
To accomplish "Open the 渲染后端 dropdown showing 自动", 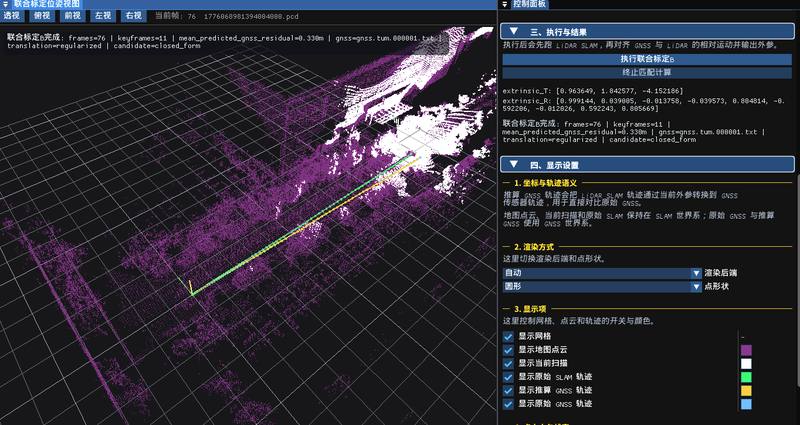I will 602,273.
